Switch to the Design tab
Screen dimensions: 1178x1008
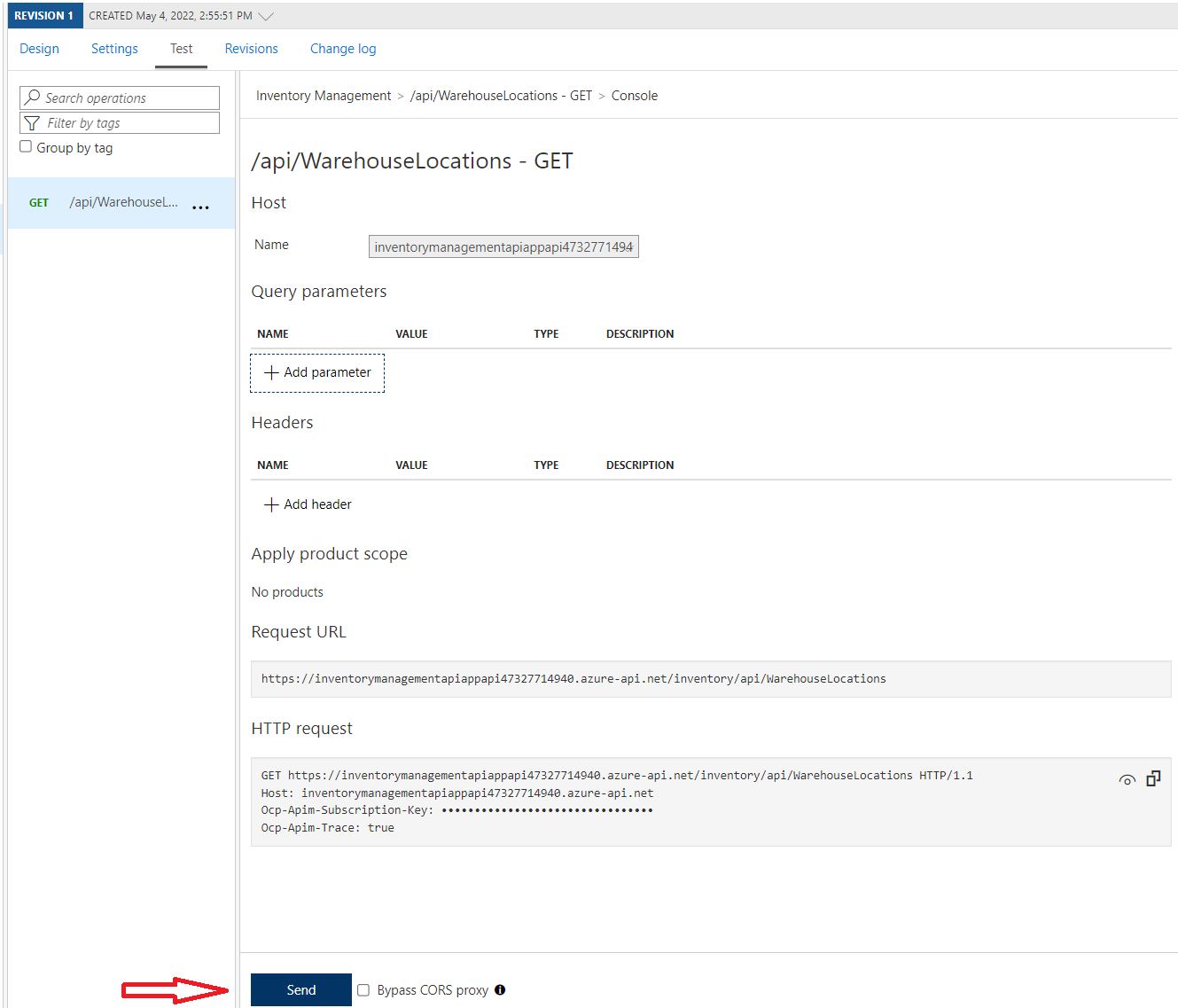39,49
